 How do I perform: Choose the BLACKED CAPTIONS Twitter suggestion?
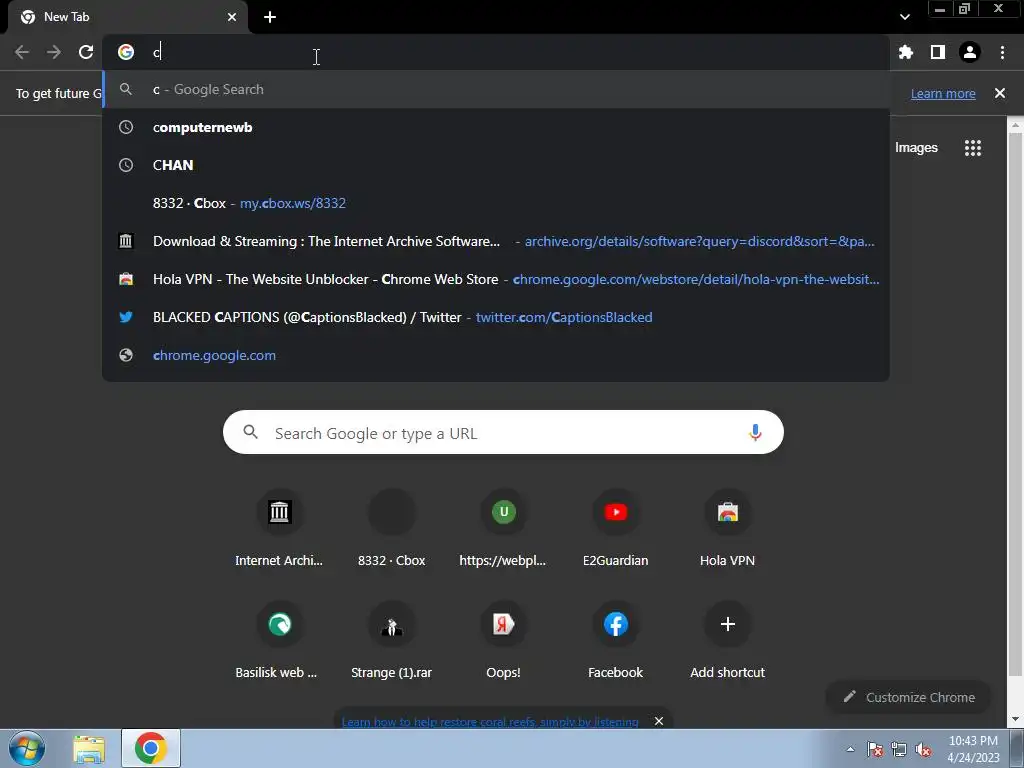click(496, 317)
